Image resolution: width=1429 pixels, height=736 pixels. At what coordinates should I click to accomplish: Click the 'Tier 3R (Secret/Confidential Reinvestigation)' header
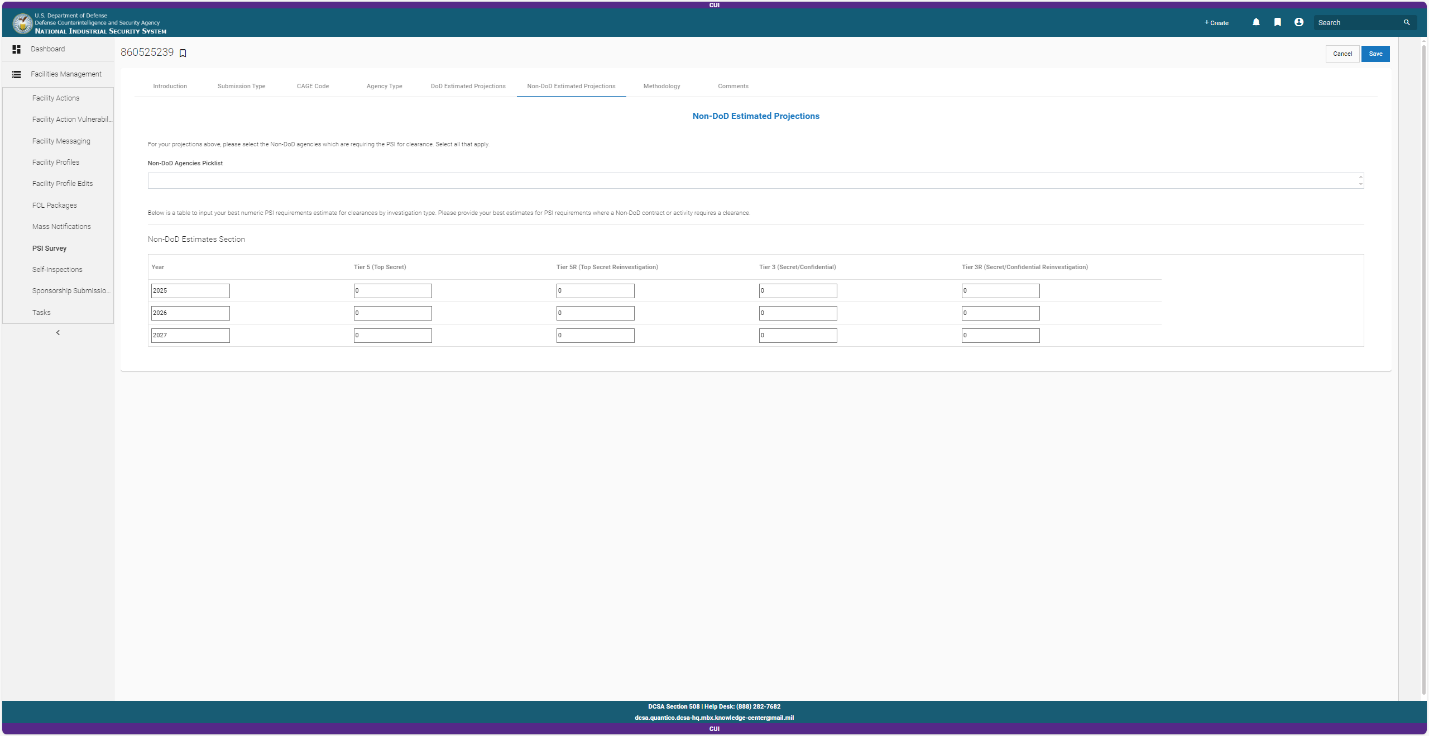[x=1025, y=267]
